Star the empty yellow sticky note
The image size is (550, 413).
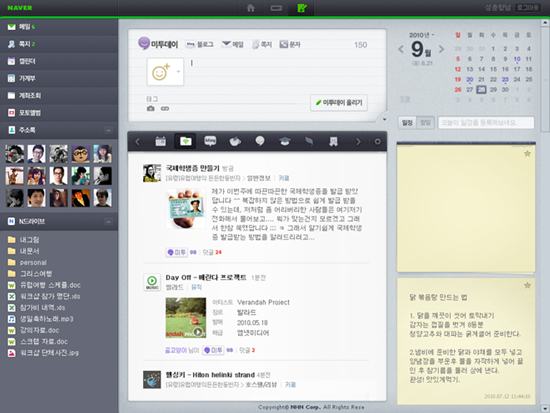pyautogui.click(x=527, y=153)
